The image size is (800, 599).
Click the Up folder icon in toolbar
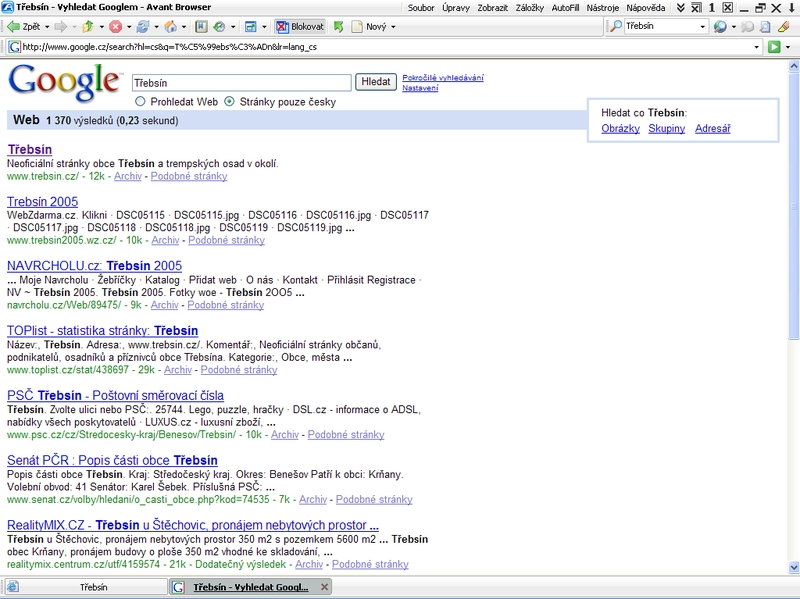88,27
